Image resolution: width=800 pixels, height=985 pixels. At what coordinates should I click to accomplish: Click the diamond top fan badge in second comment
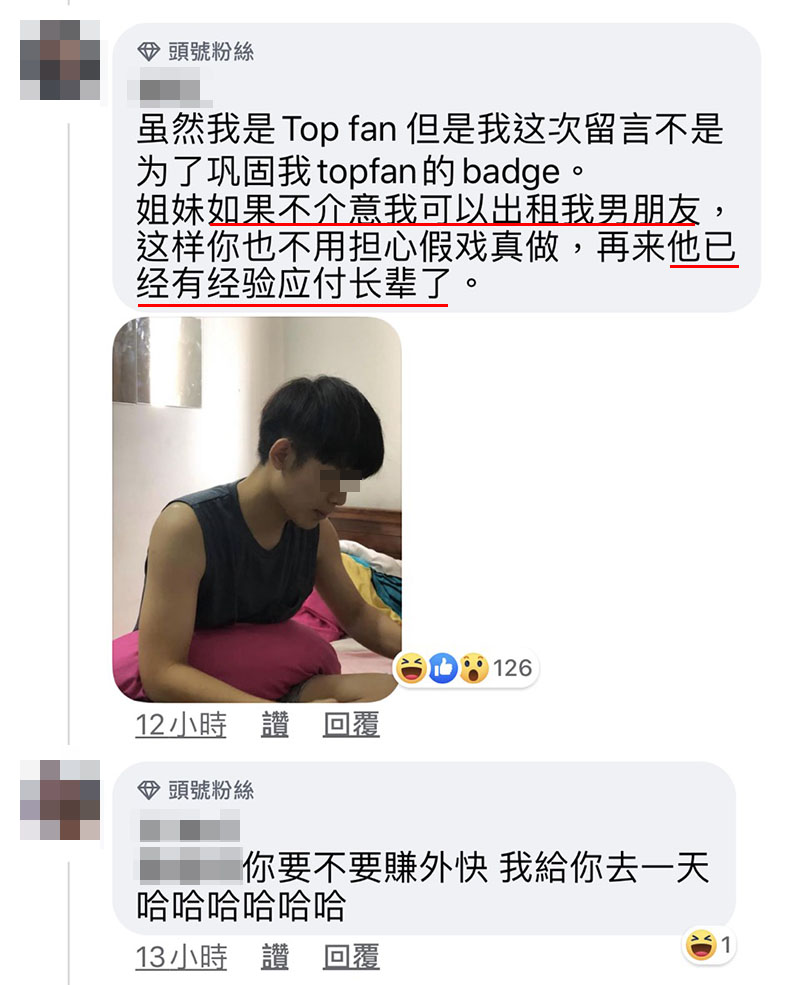tap(148, 790)
